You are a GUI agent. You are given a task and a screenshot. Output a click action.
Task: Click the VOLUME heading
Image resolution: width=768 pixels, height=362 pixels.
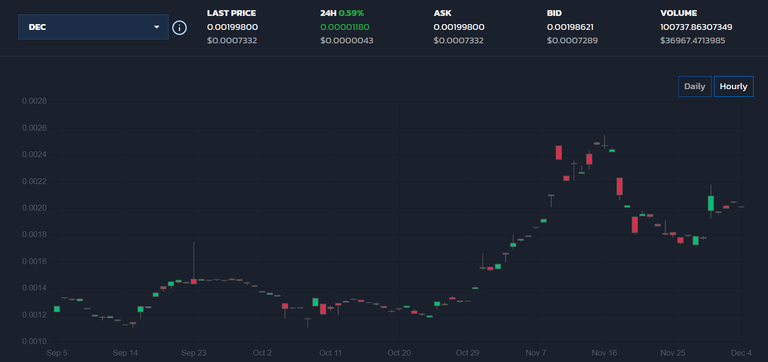[678, 13]
